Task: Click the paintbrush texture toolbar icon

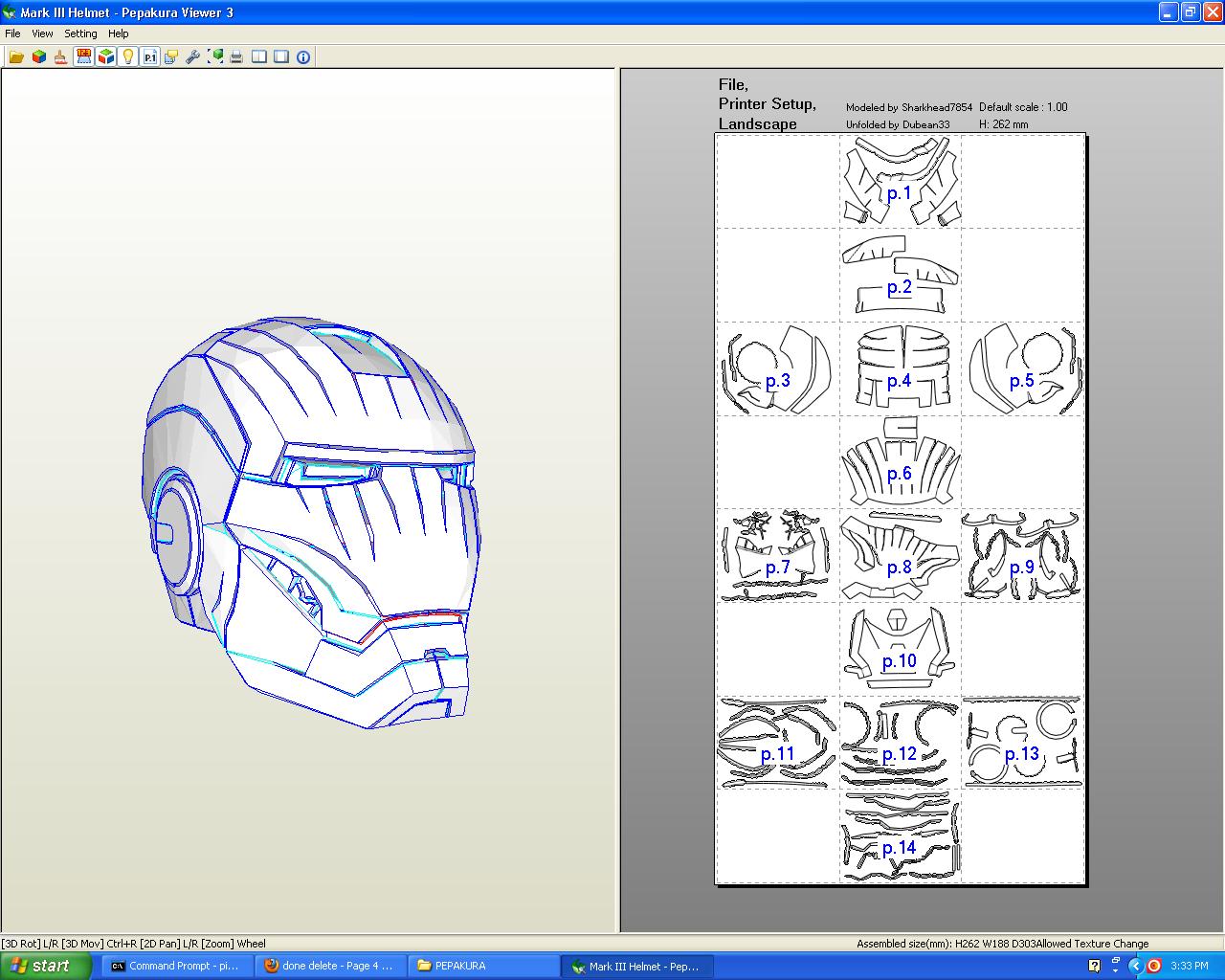Action: pos(60,56)
